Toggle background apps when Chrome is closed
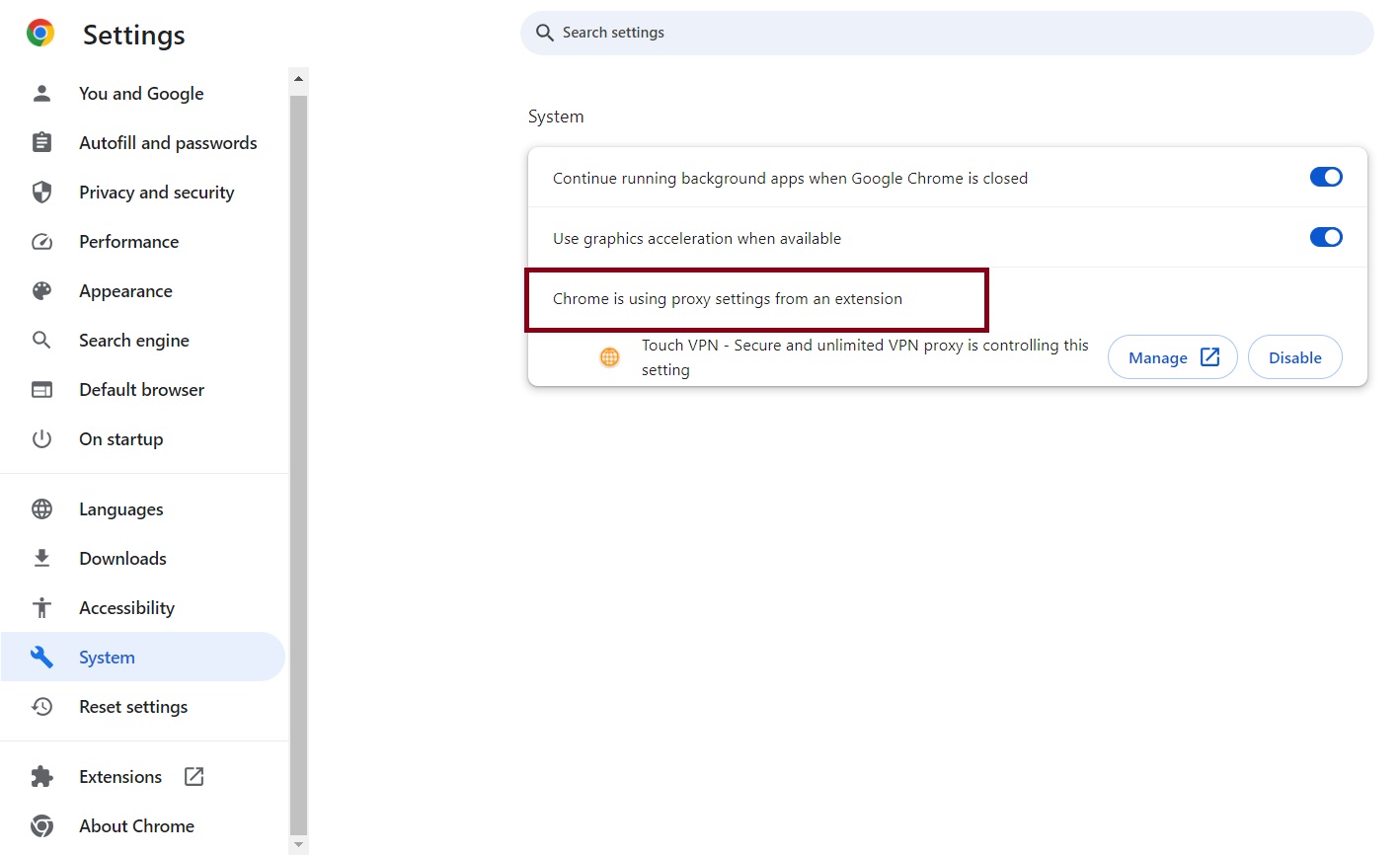Image resolution: width=1400 pixels, height=855 pixels. (1326, 177)
